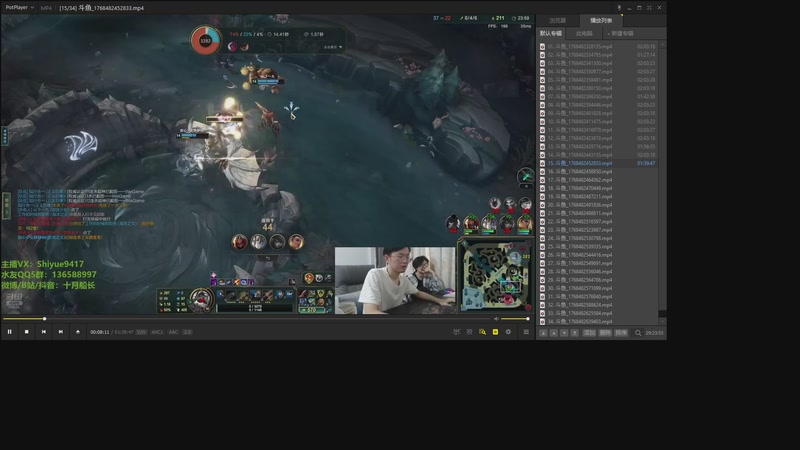Click the video seek progress bar
800x450 pixels.
(246, 319)
